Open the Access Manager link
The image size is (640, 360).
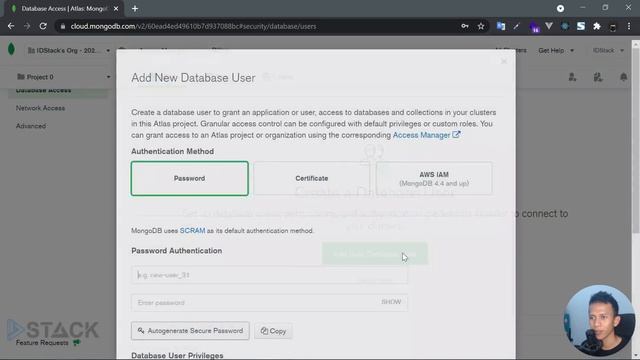tap(426, 135)
